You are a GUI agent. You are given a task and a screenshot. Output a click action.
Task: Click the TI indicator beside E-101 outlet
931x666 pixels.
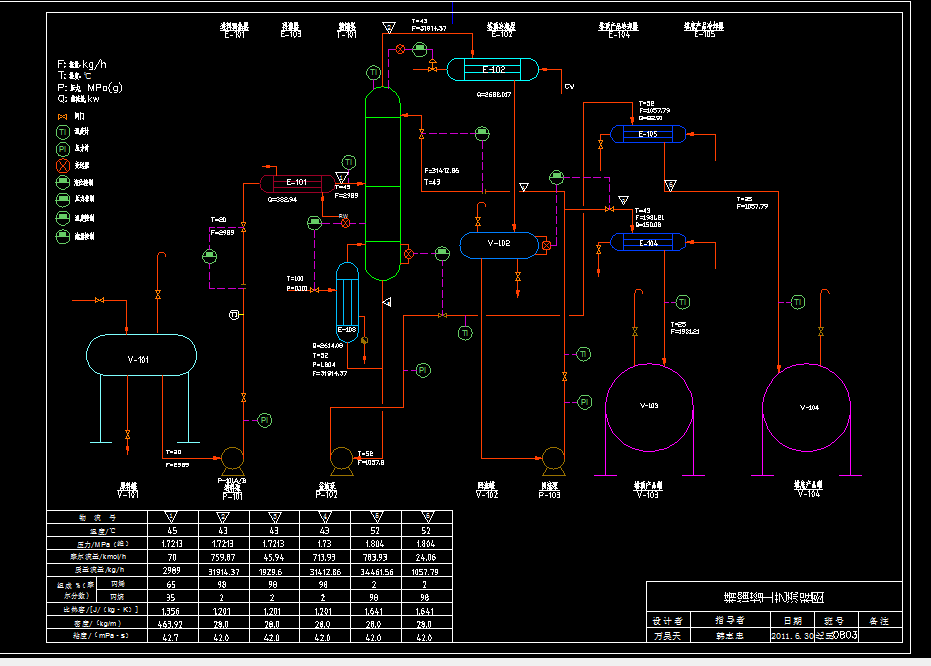(349, 162)
